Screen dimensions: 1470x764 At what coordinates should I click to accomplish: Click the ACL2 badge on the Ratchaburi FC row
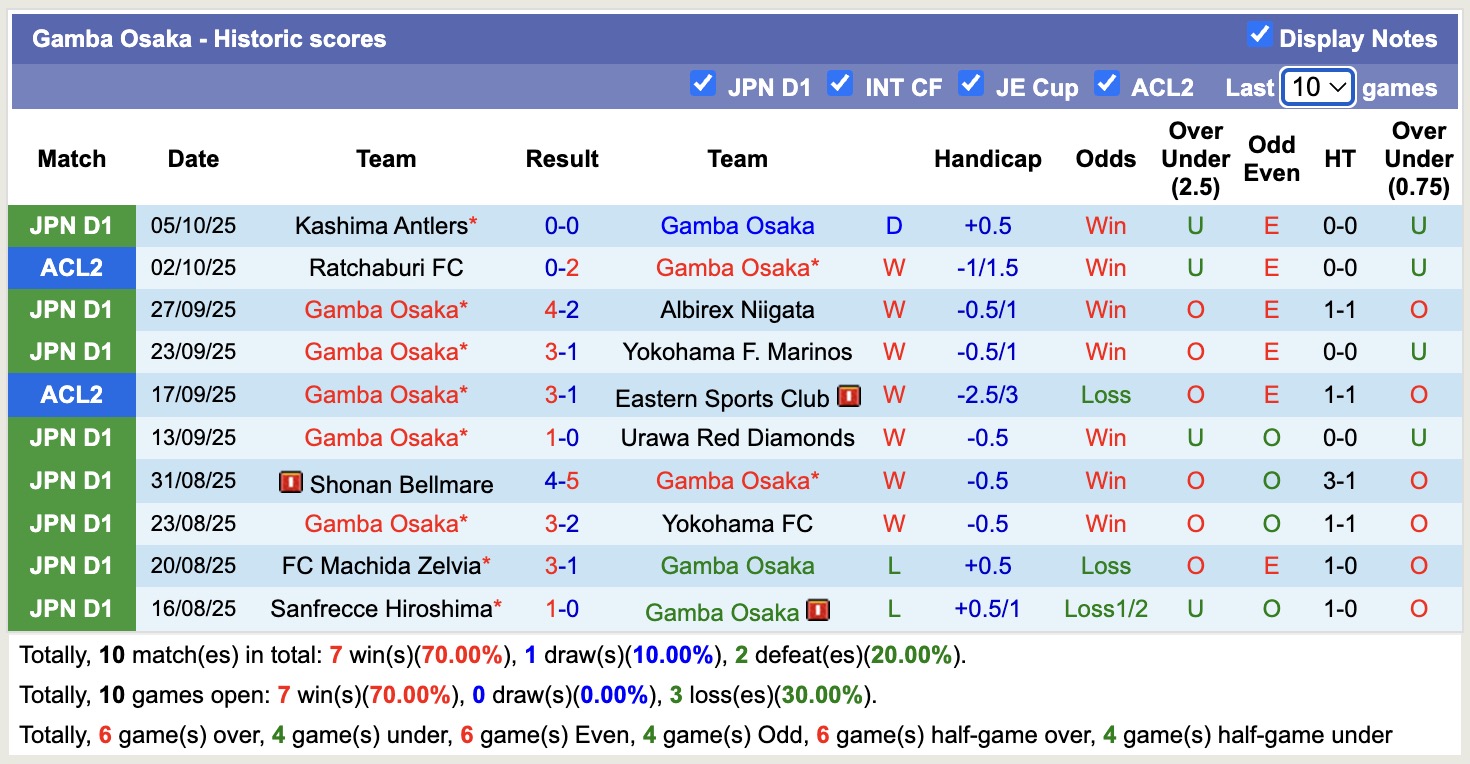(x=71, y=267)
